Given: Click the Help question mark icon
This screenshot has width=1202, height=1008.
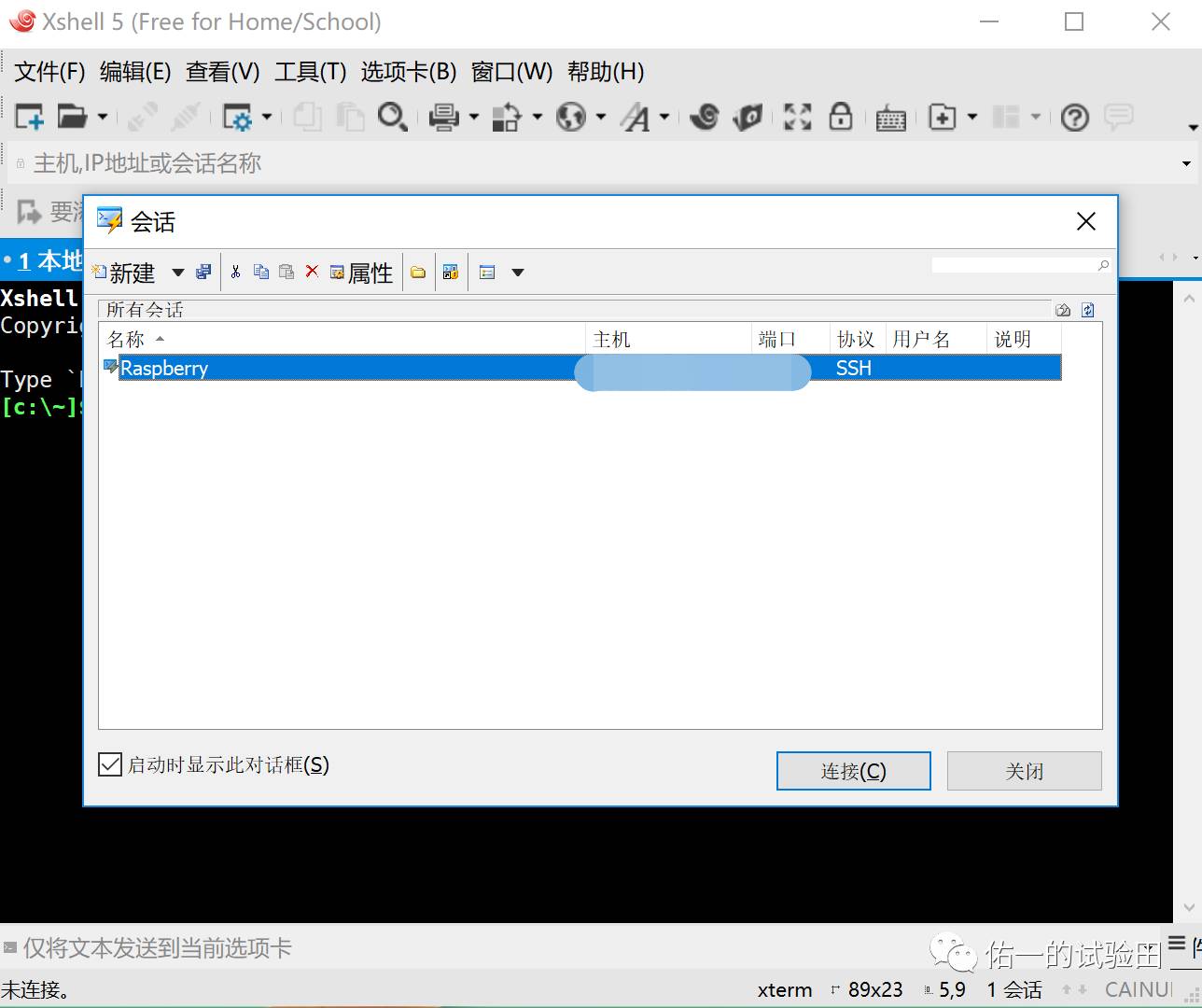Looking at the screenshot, I should (x=1075, y=117).
